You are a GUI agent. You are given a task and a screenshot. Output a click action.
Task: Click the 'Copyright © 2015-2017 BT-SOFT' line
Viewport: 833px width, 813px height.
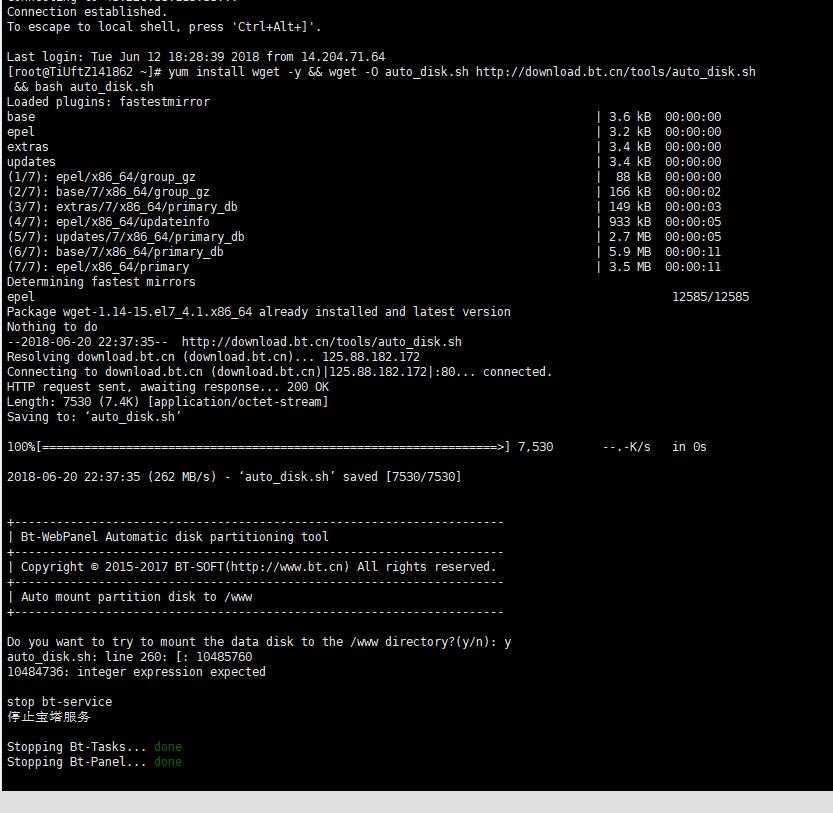coord(258,566)
